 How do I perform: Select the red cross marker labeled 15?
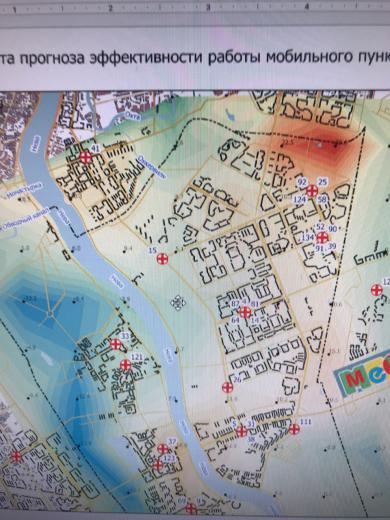tap(162, 258)
